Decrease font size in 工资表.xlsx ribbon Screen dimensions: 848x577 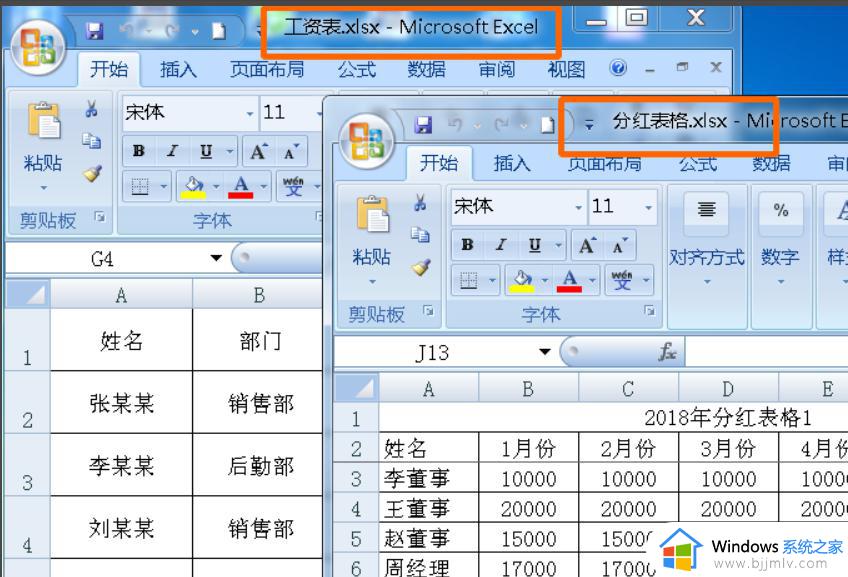[291, 151]
